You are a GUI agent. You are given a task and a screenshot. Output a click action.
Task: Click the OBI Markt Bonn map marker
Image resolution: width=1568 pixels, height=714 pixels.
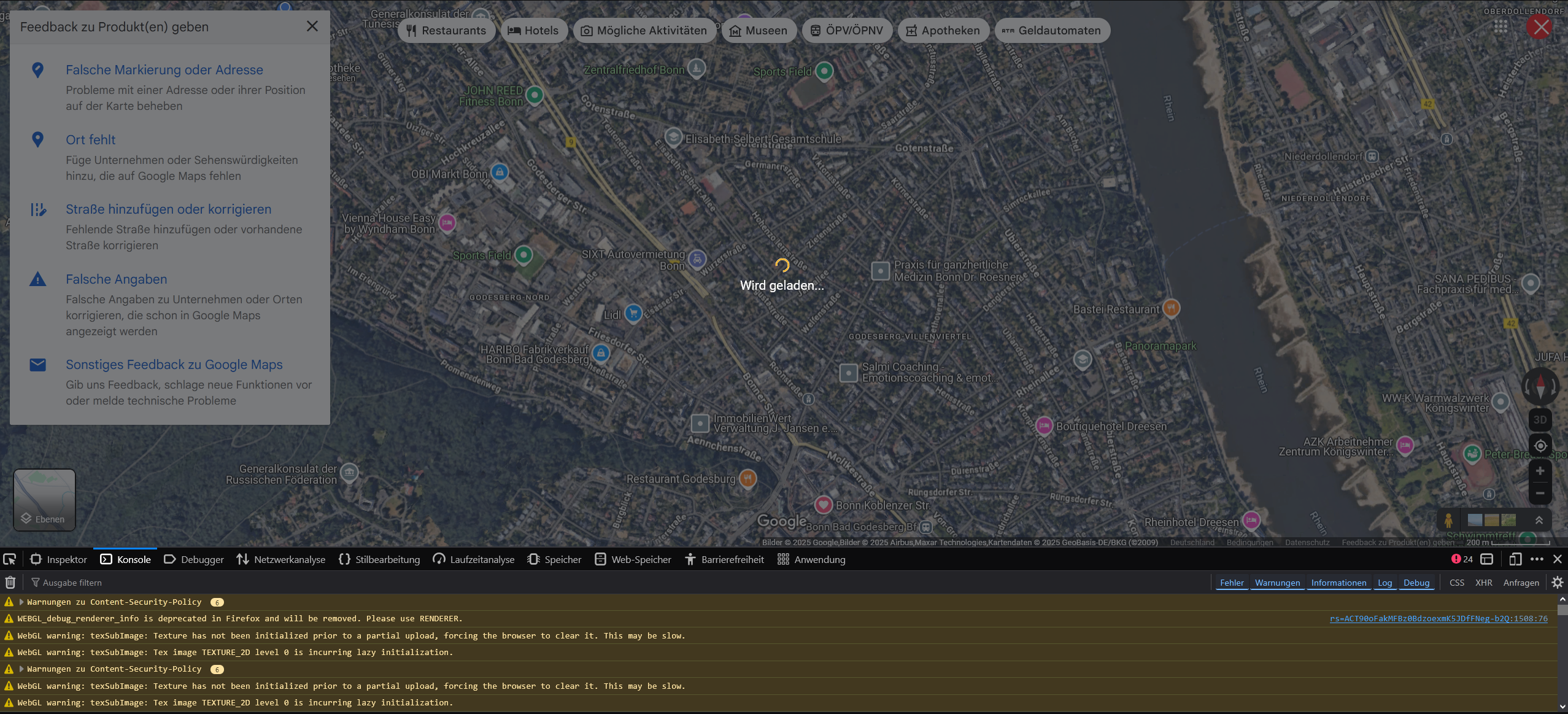click(x=500, y=173)
